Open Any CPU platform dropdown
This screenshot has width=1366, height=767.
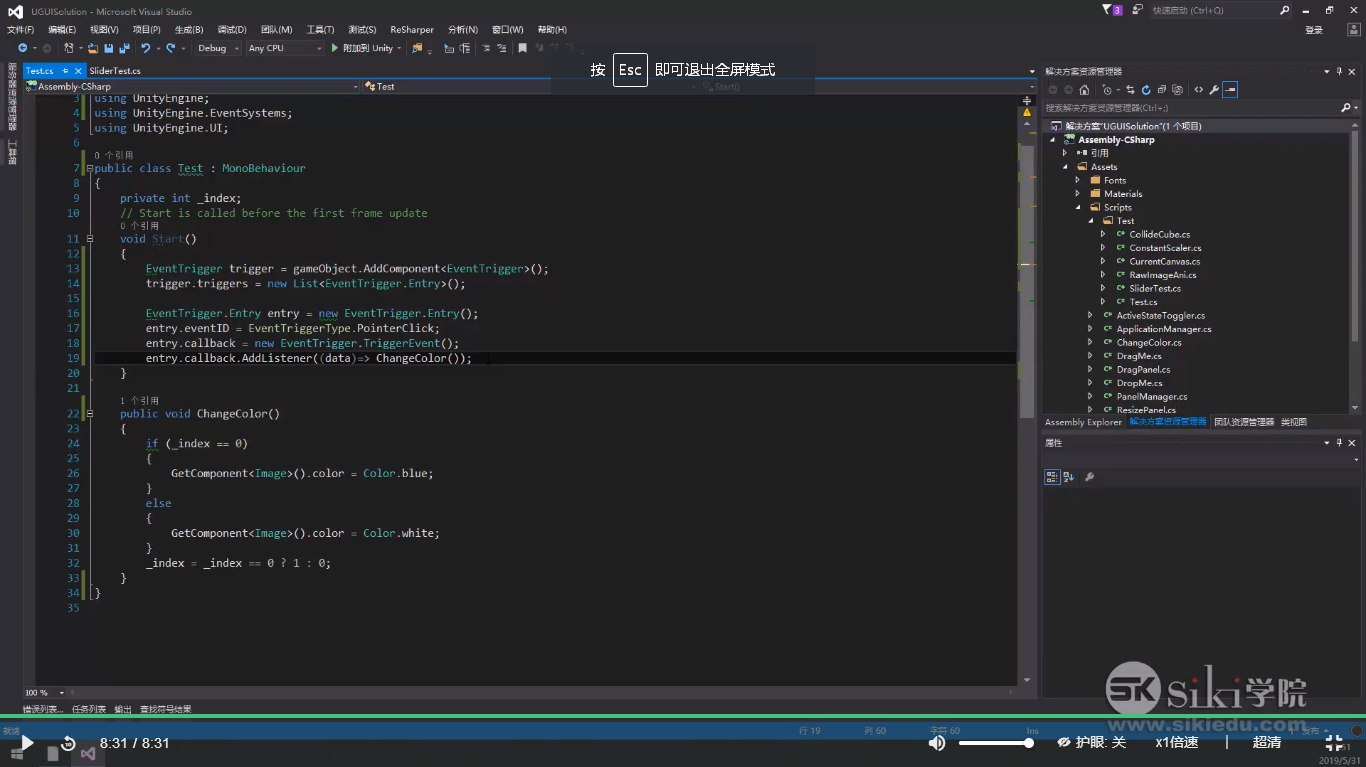[285, 48]
